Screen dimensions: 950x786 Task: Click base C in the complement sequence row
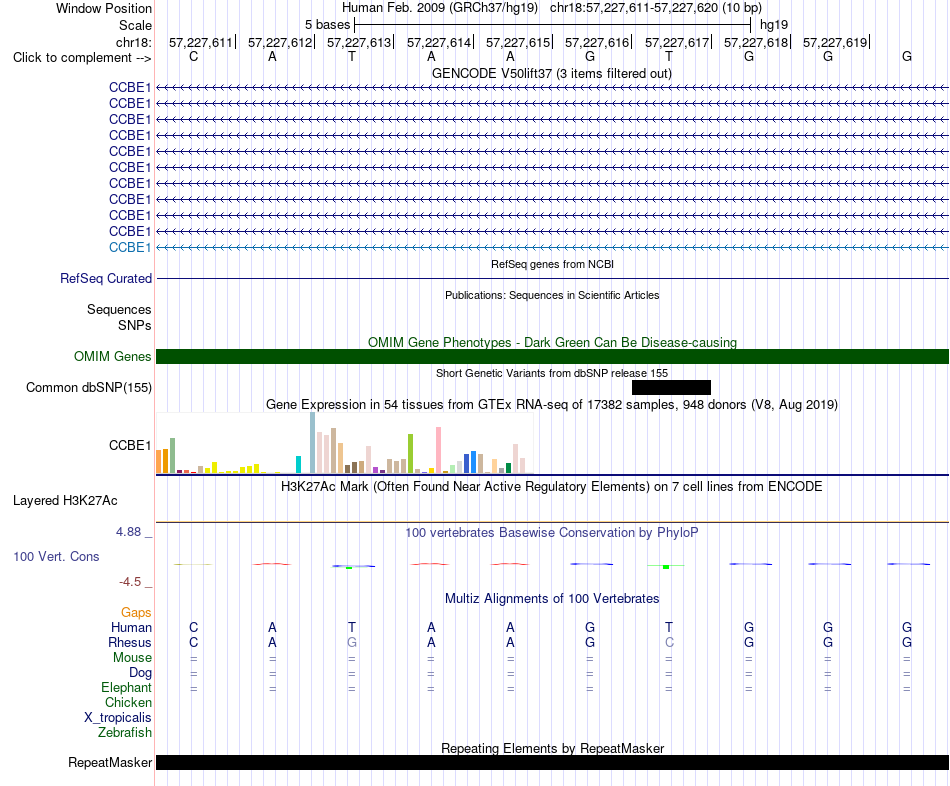pos(193,56)
